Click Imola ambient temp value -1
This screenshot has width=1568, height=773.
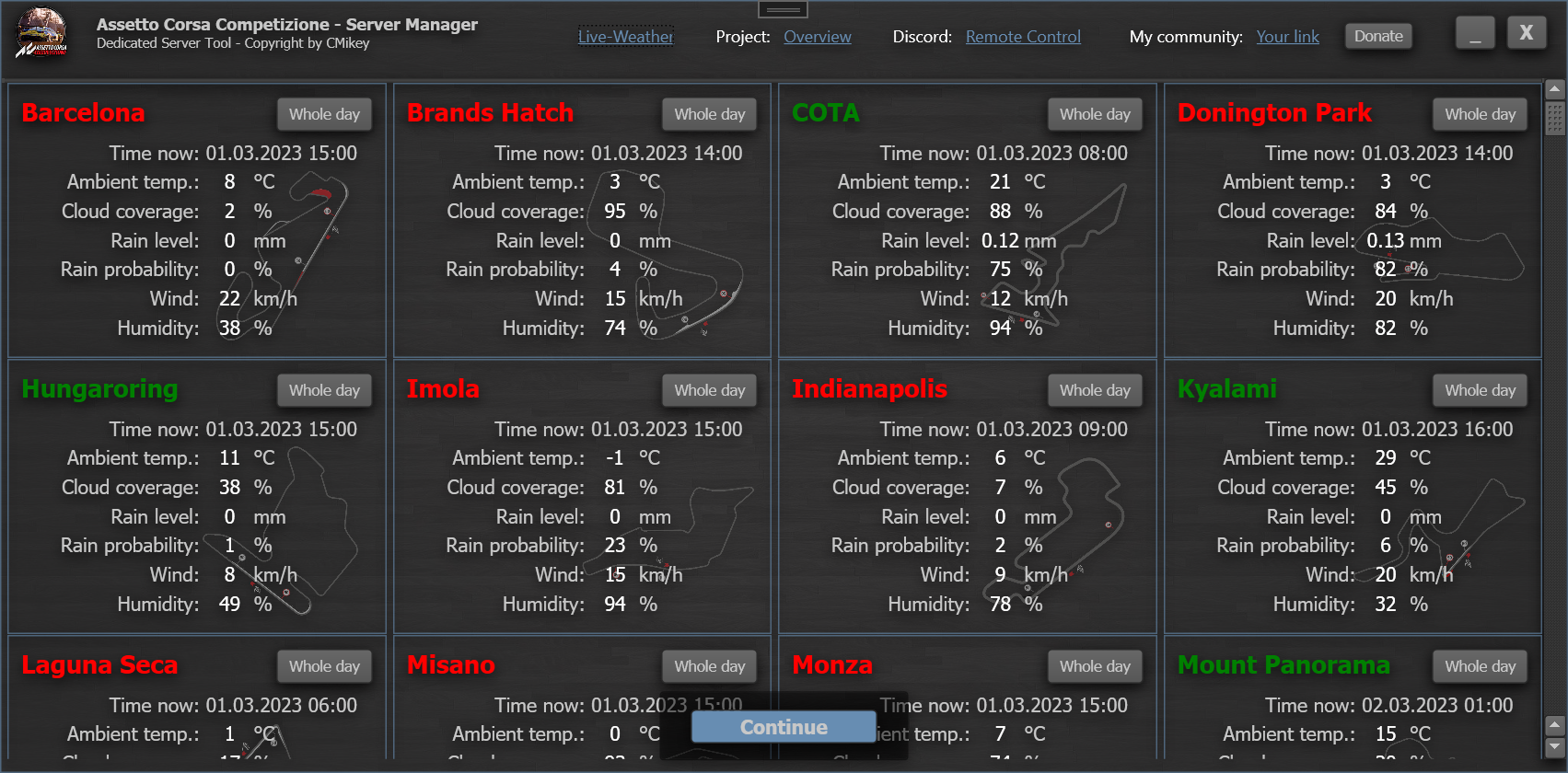(614, 457)
